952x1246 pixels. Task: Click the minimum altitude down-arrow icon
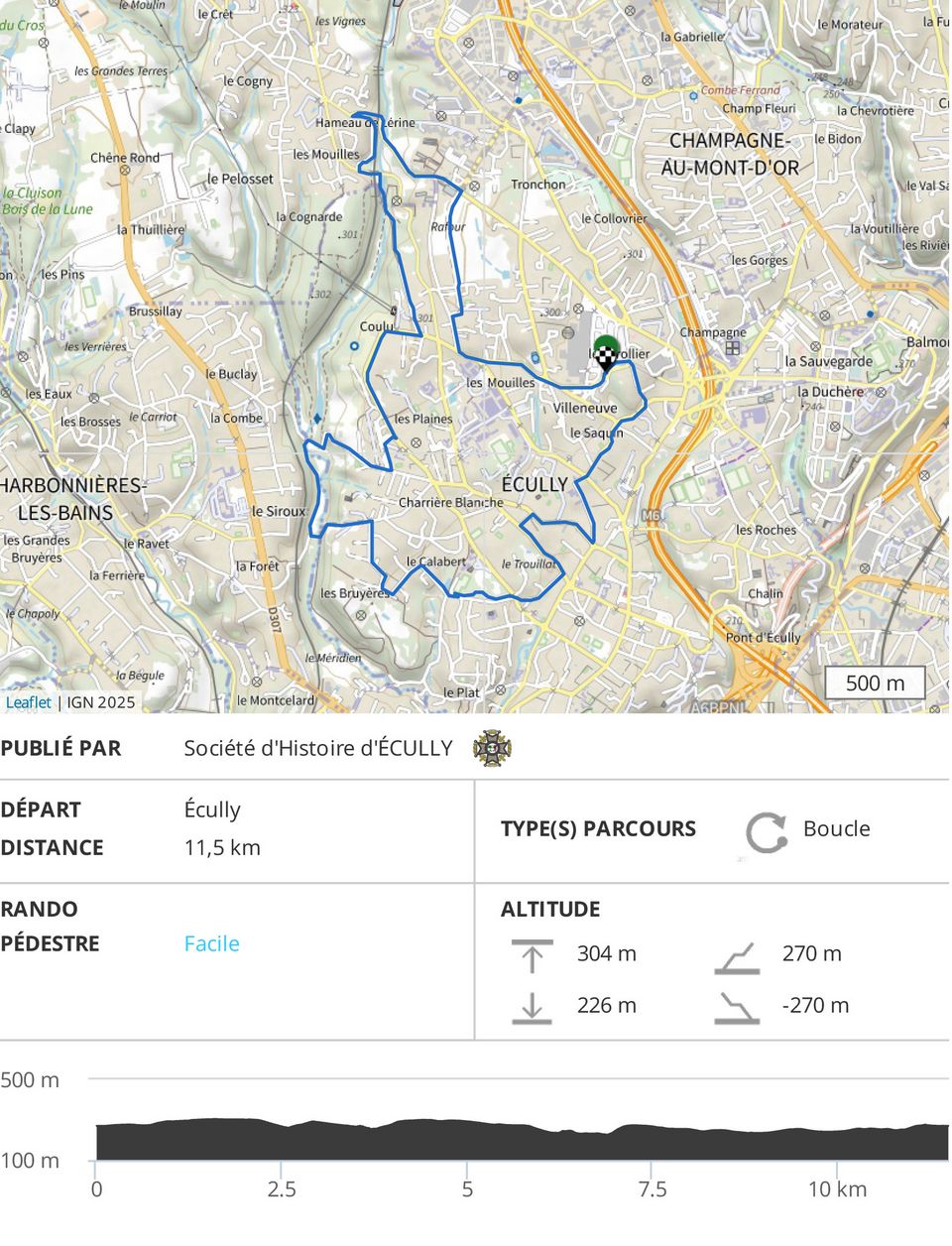click(x=532, y=1007)
